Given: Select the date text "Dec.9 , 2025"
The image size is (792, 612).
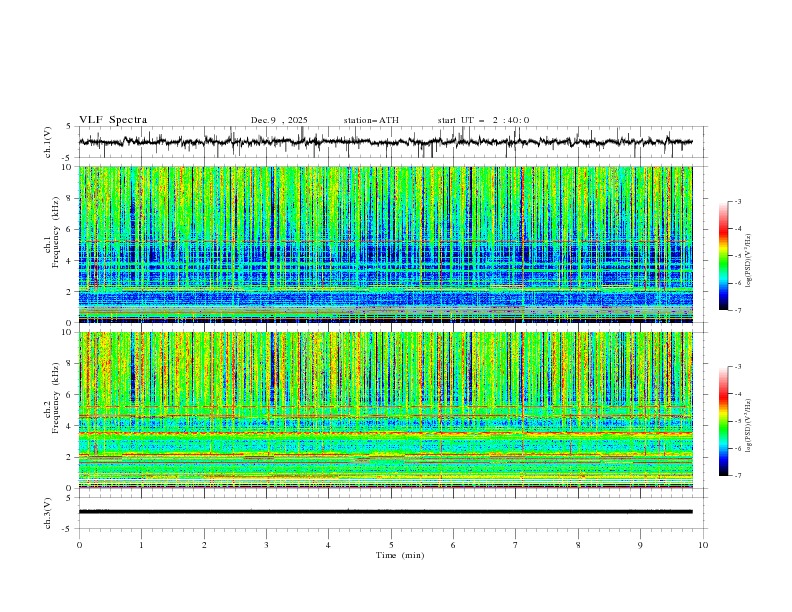Looking at the screenshot, I should click(279, 120).
